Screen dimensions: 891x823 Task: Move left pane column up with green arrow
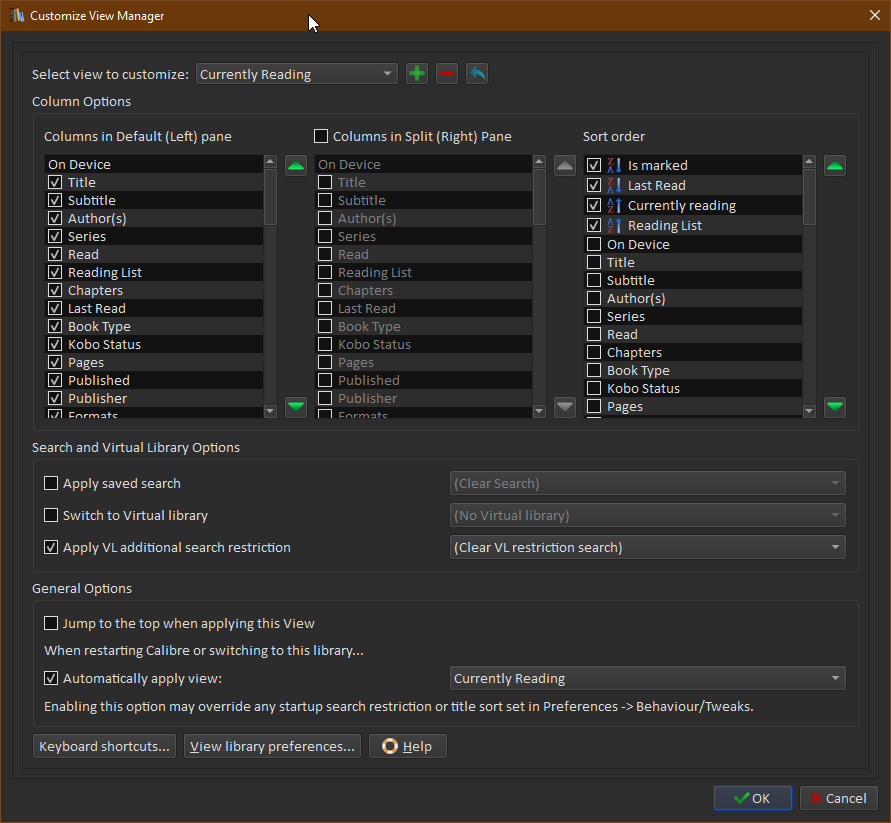[295, 166]
